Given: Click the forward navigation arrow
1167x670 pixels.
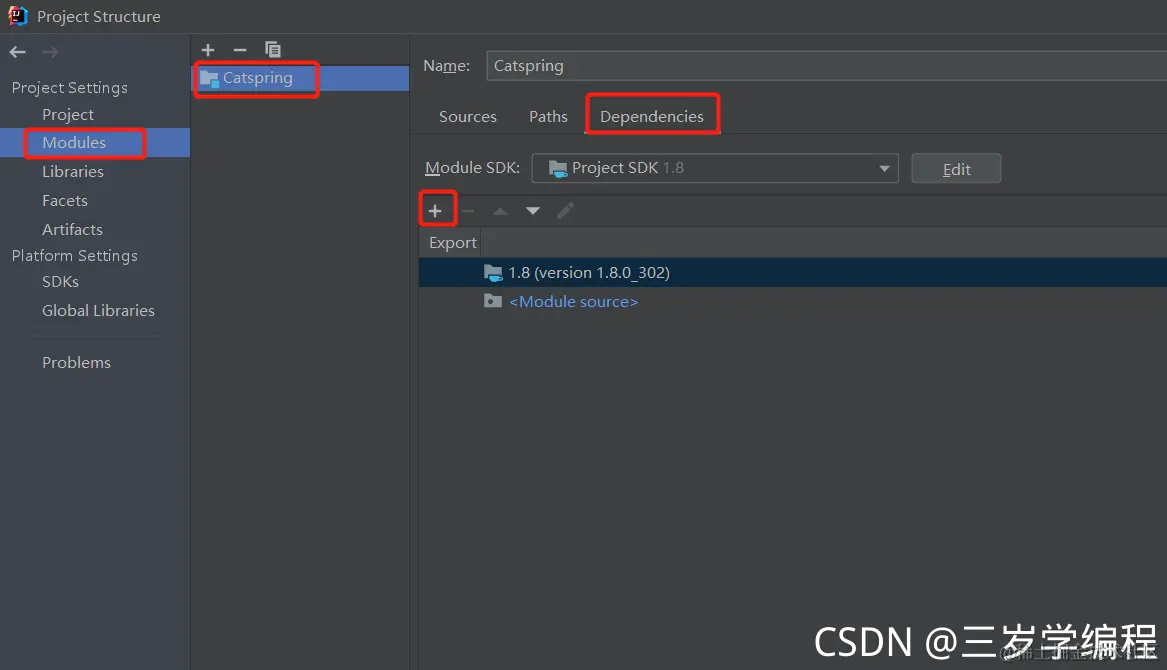Looking at the screenshot, I should (x=50, y=52).
